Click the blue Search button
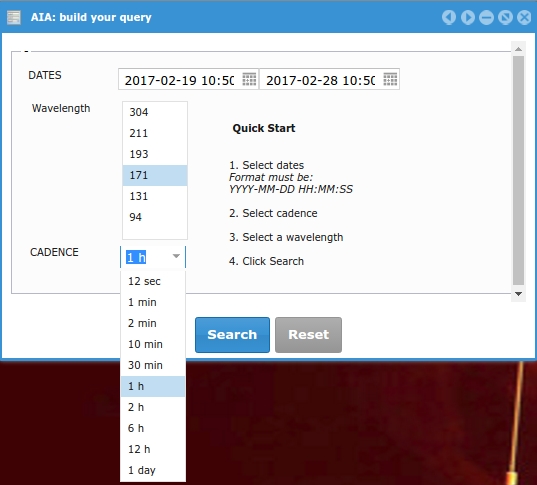This screenshot has height=485, width=537. pyautogui.click(x=232, y=335)
